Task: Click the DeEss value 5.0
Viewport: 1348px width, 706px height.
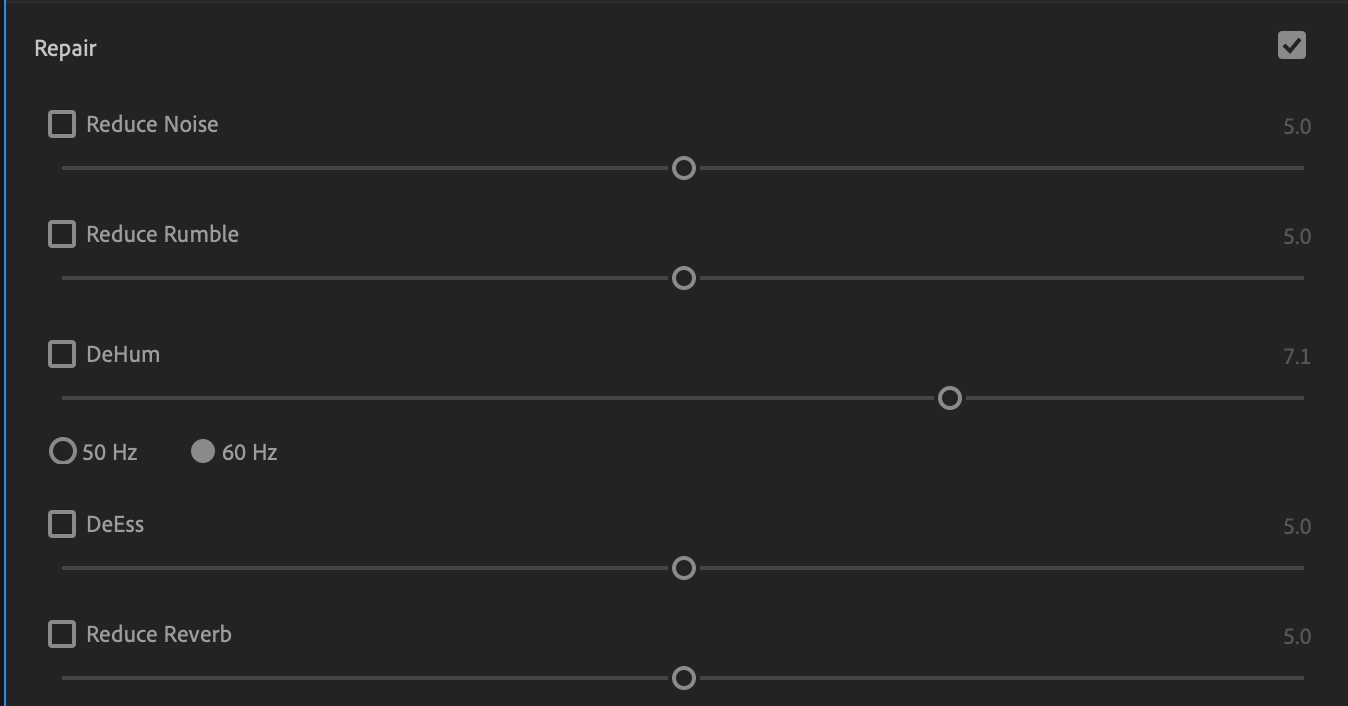Action: tap(1296, 527)
